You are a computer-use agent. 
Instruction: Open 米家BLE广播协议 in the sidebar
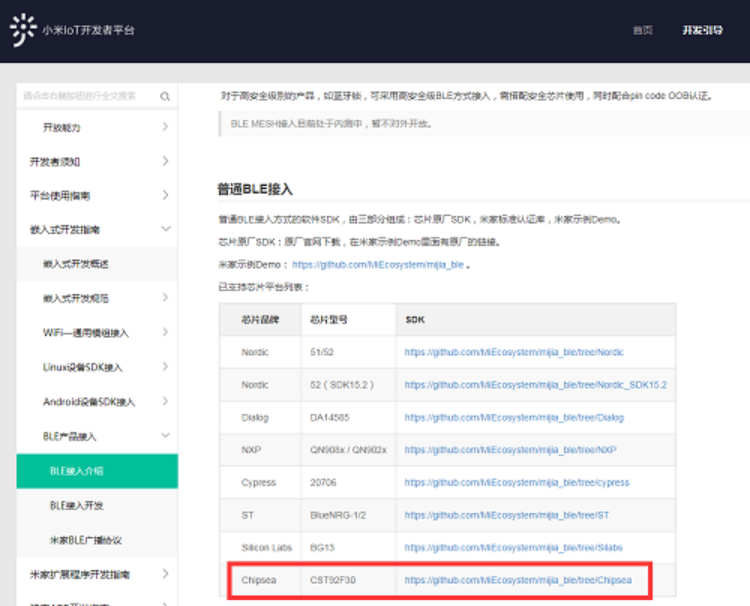[97, 540]
